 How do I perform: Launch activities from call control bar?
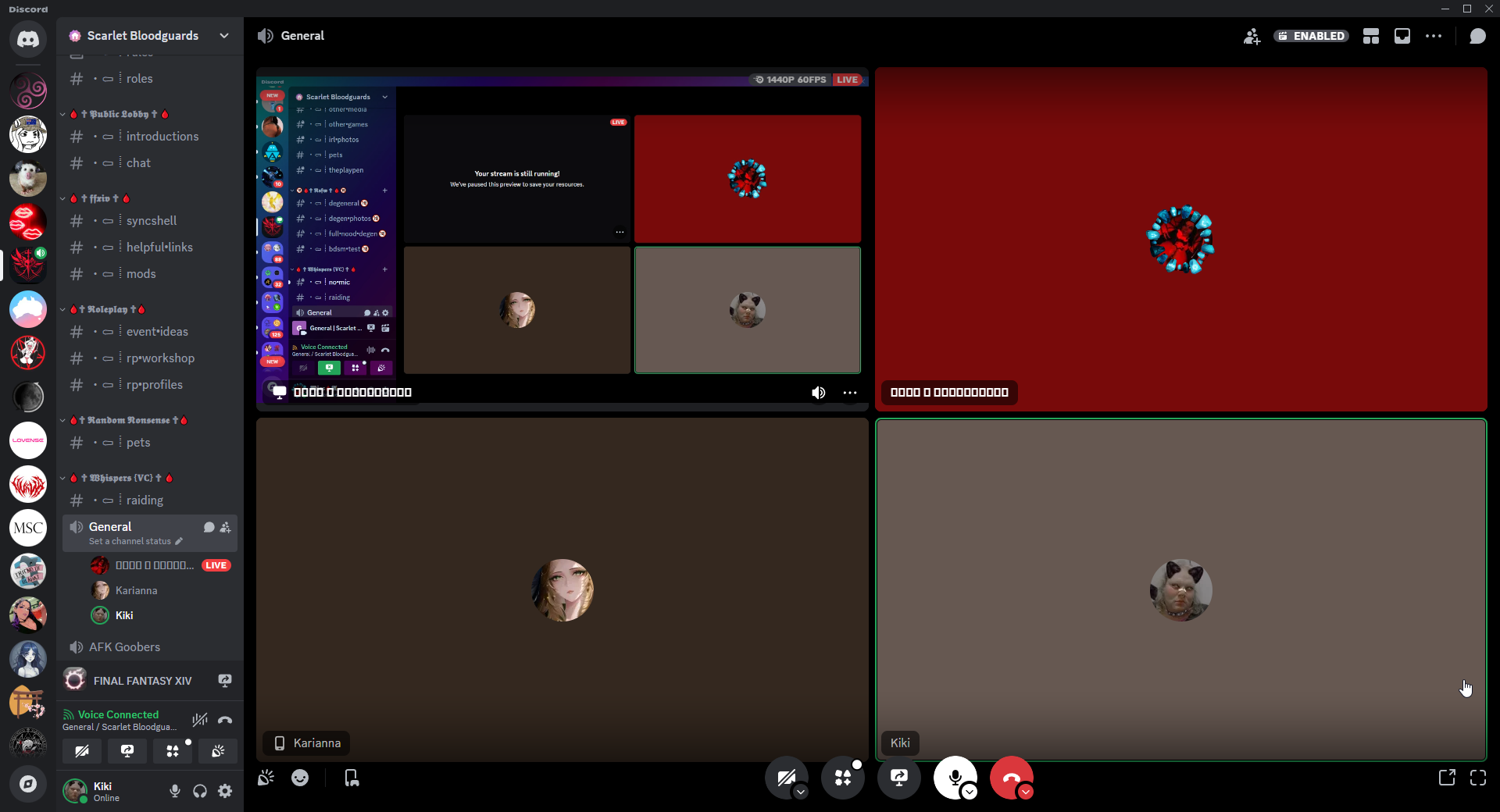[x=843, y=778]
